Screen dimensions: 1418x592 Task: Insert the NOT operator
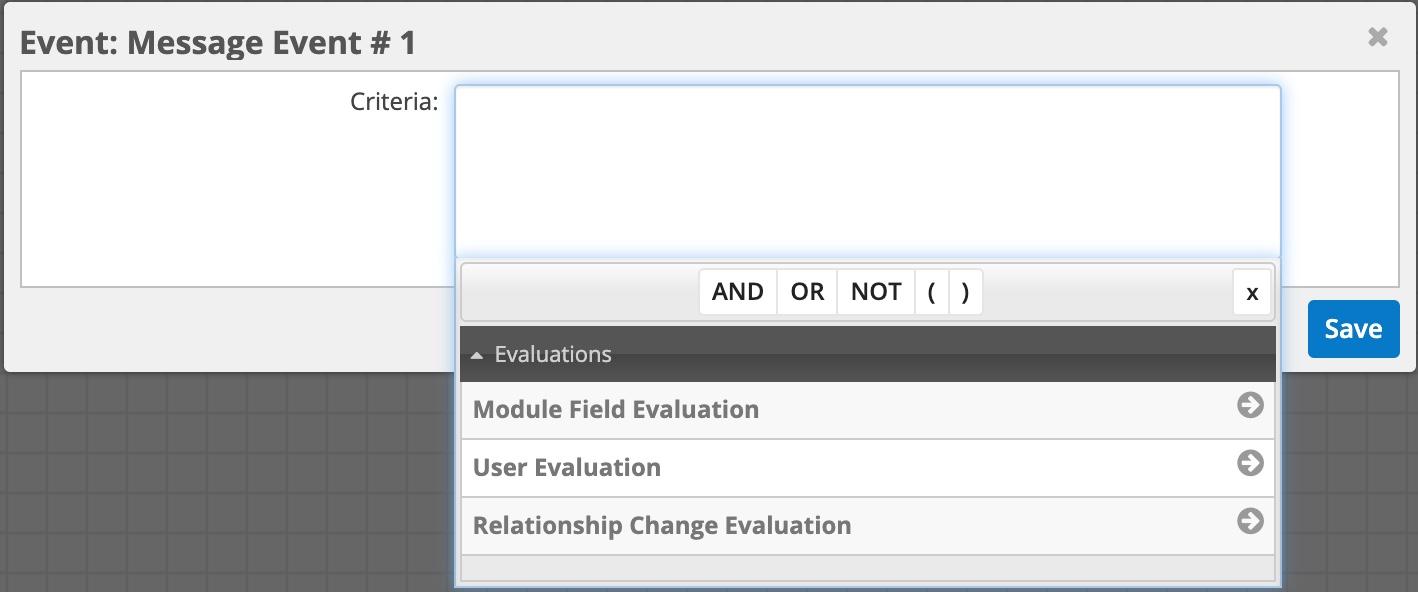point(876,292)
